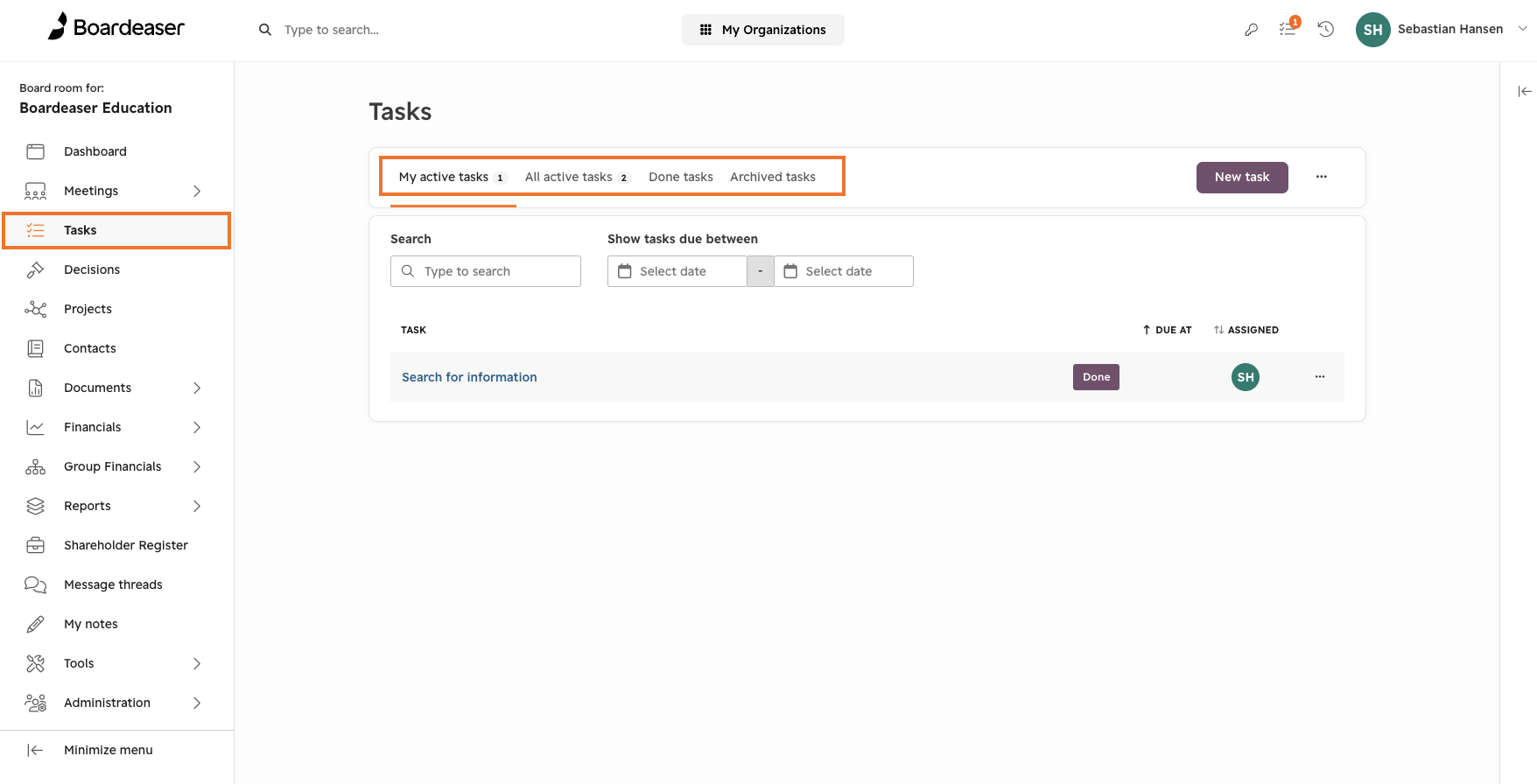
Task: Click the key icon in top bar
Action: [x=1251, y=30]
